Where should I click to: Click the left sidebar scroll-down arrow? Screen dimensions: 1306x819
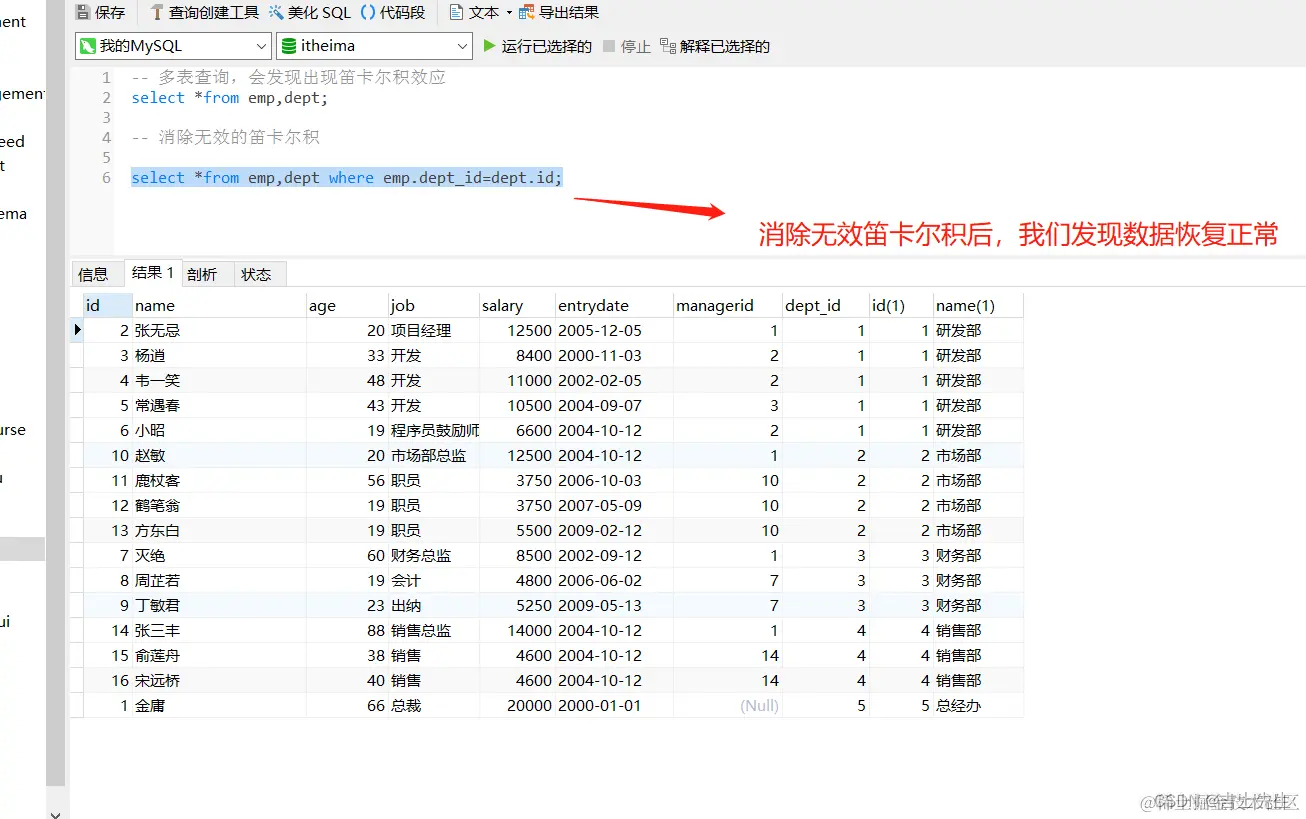56,813
